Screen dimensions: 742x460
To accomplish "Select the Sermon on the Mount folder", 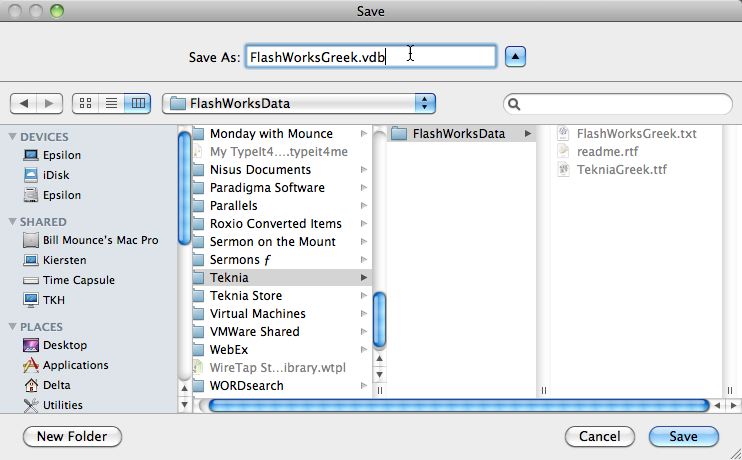I will 272,241.
